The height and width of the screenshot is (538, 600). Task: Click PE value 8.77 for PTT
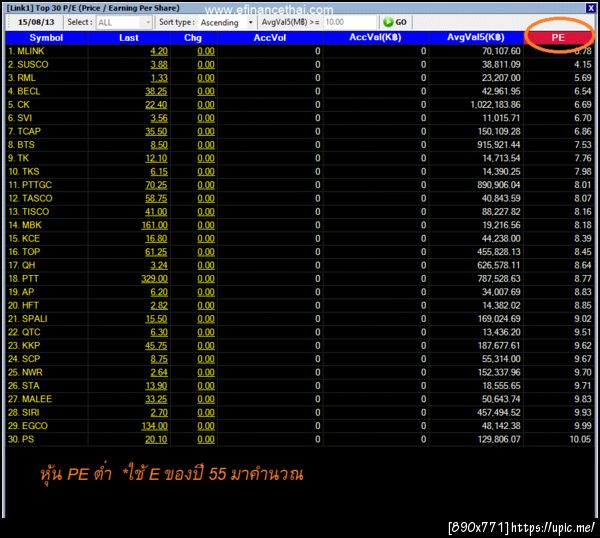(582, 279)
